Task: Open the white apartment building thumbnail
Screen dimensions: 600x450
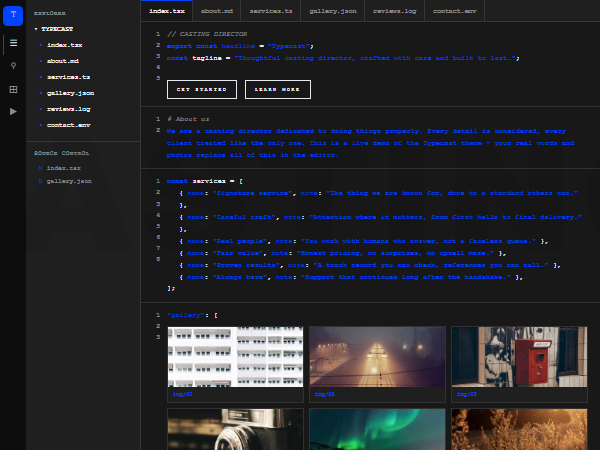Action: (235, 357)
